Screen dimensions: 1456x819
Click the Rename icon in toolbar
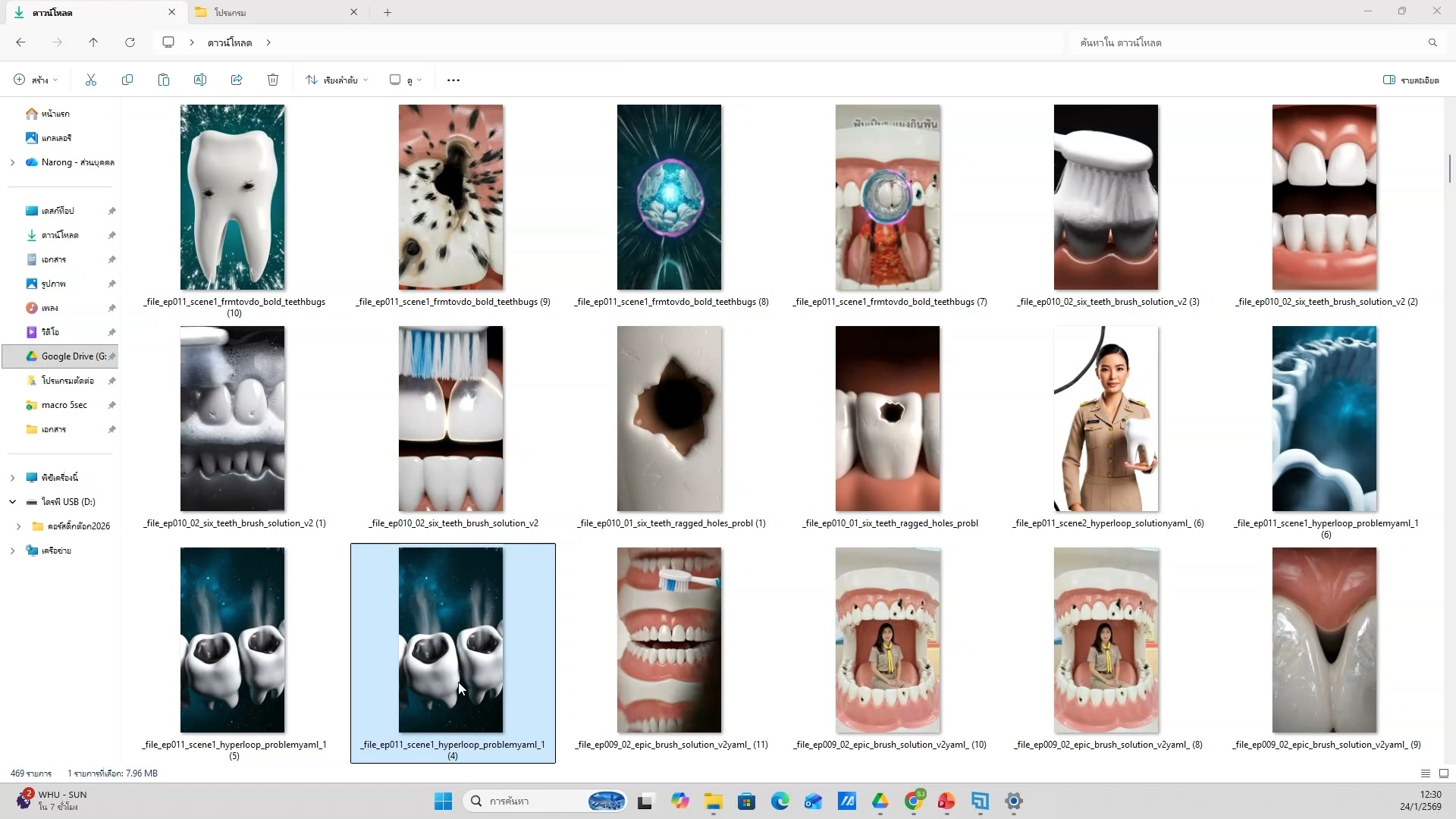coord(200,80)
